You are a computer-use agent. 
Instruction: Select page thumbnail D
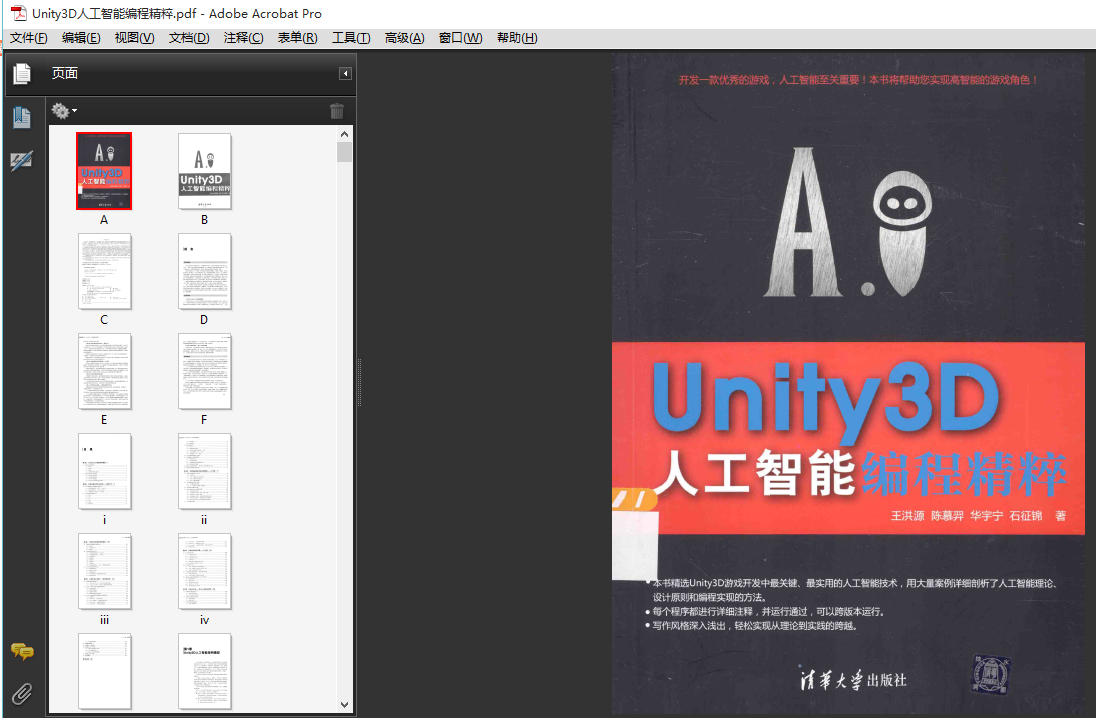[x=204, y=271]
